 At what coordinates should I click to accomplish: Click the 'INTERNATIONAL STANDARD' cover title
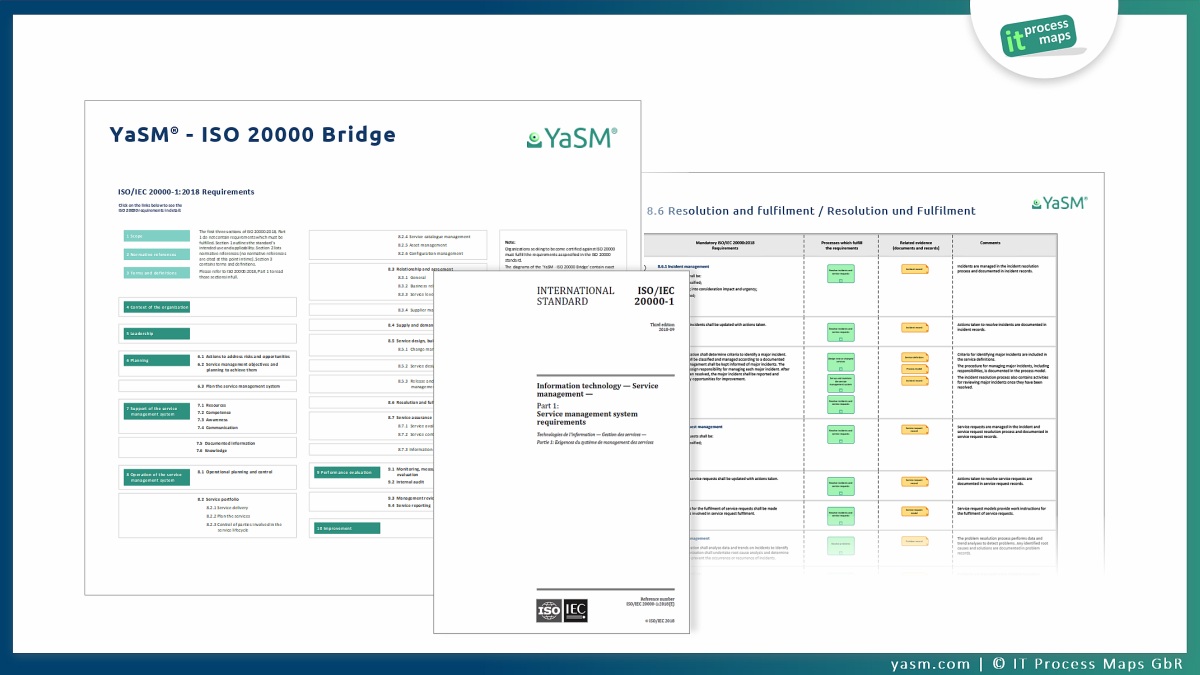[575, 295]
